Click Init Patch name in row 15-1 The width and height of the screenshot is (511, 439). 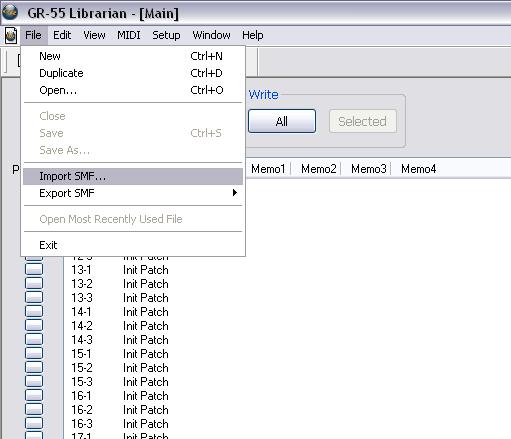[146, 354]
